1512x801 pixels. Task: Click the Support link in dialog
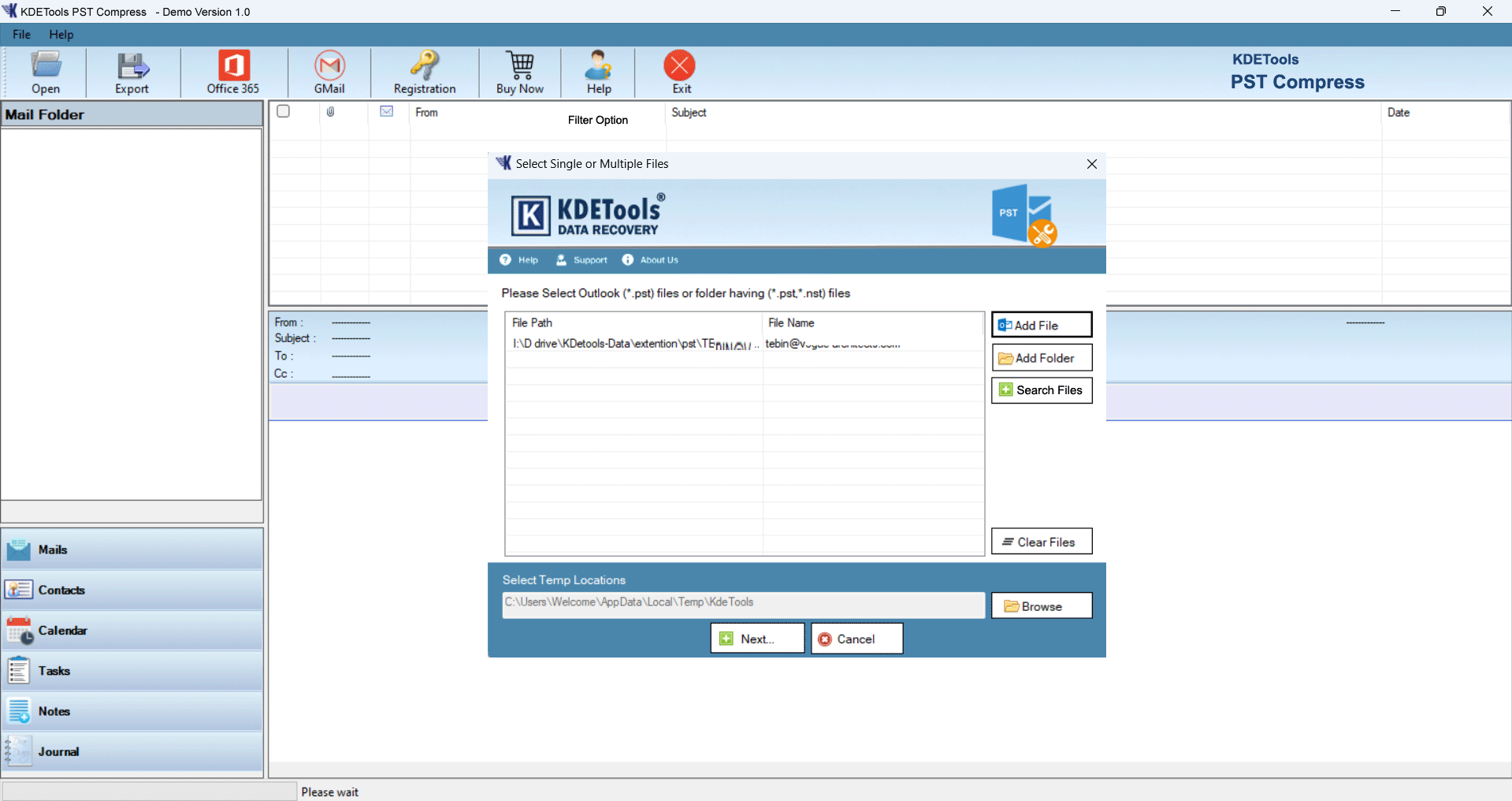coord(582,260)
